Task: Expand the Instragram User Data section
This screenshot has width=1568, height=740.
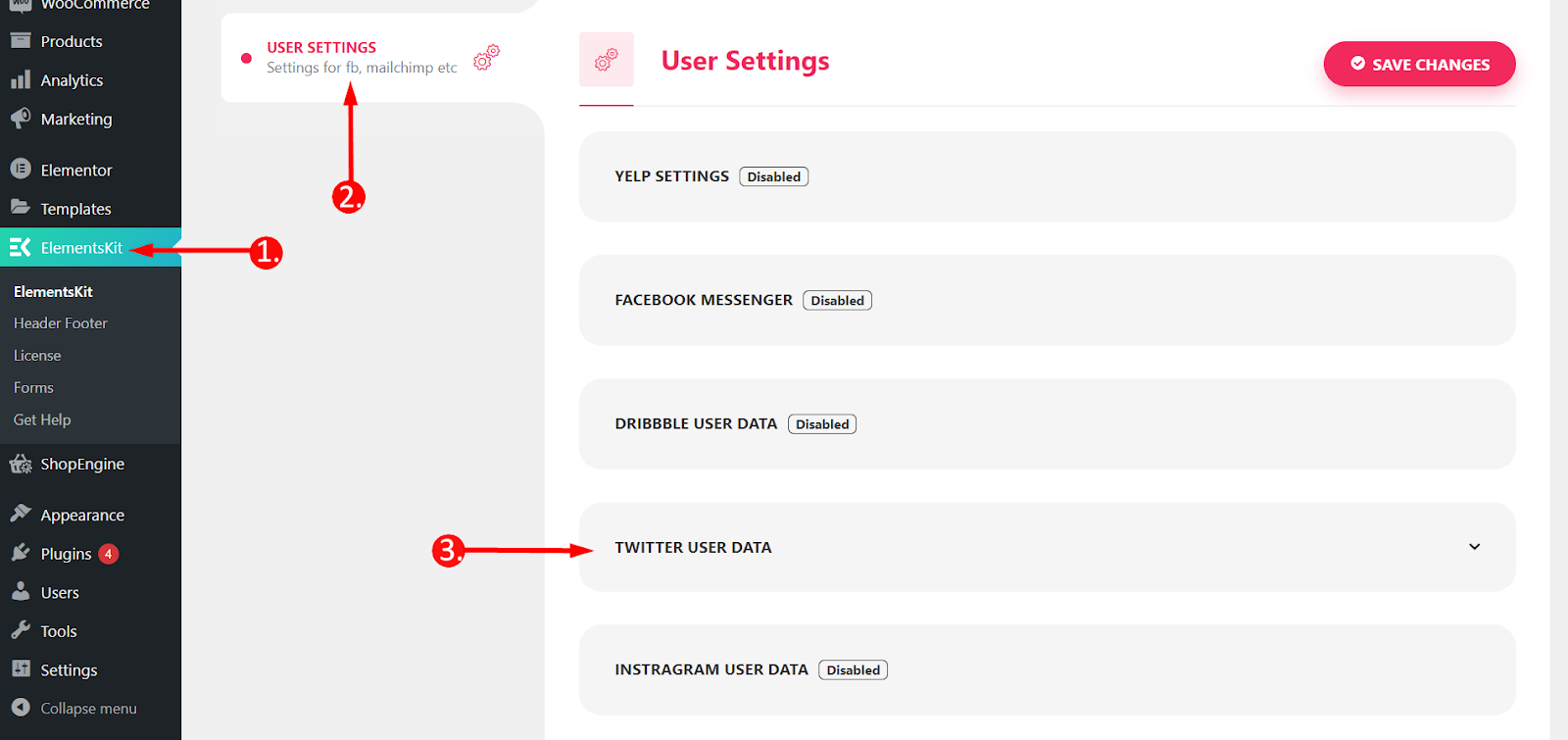Action: 1048,669
